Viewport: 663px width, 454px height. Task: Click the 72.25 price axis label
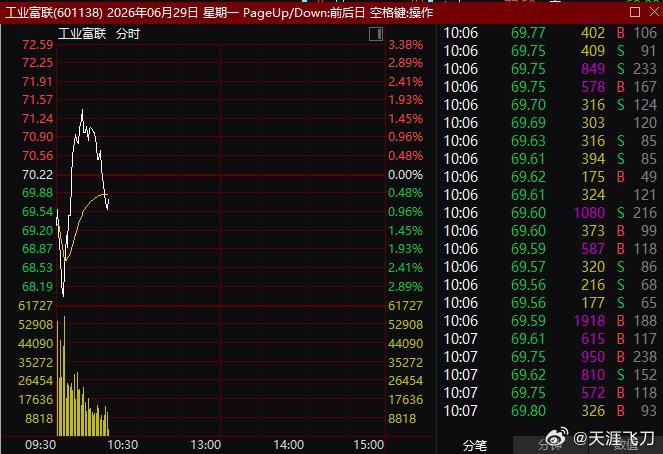click(x=38, y=63)
